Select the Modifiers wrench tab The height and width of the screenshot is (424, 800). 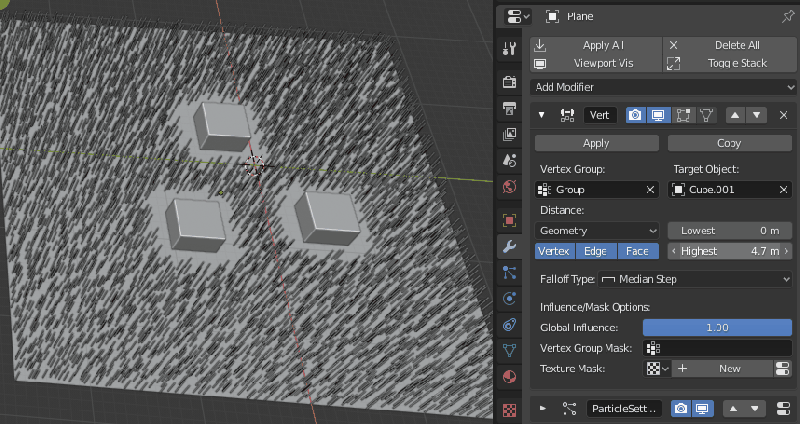[x=509, y=247]
